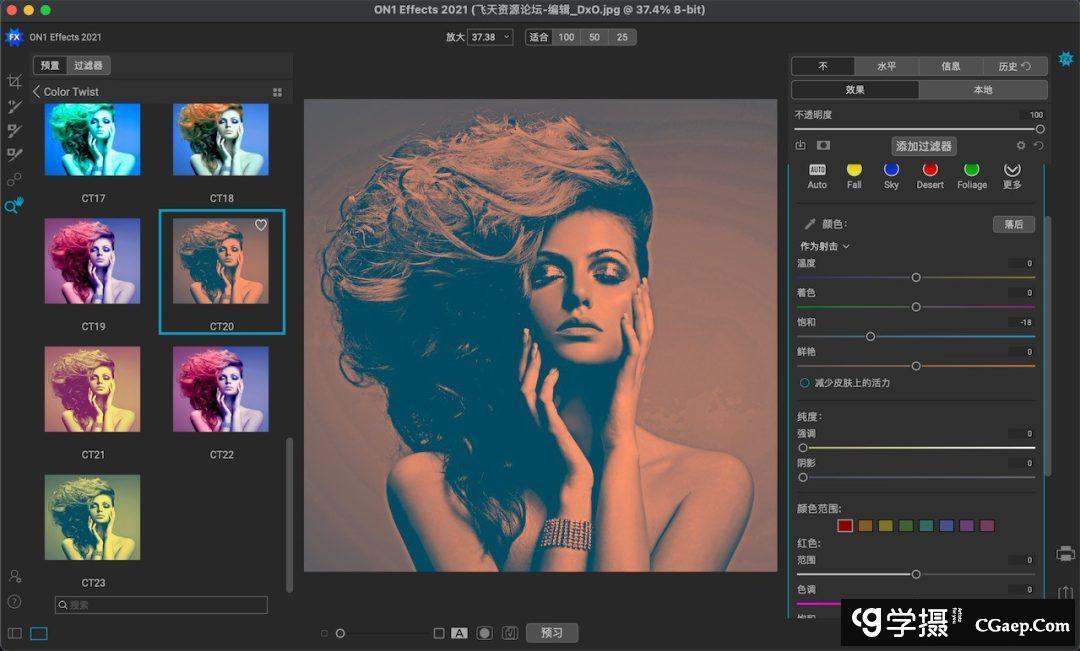
Task: Click the printer icon on right edge
Action: pyautogui.click(x=1066, y=553)
